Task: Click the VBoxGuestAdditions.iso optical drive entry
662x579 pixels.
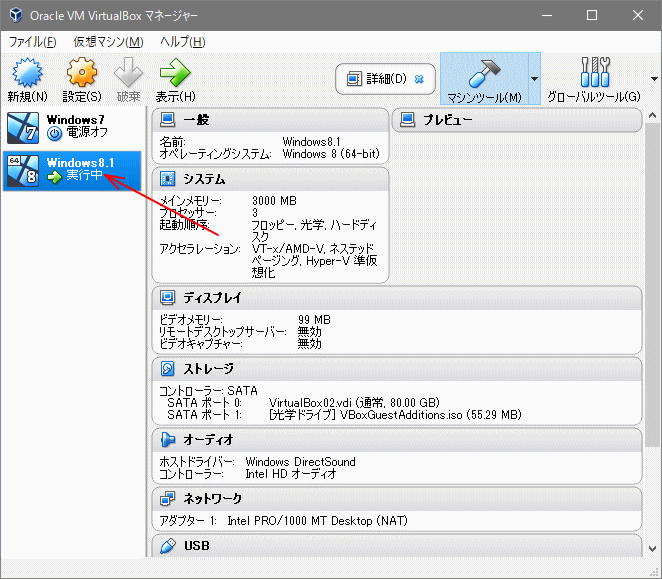Action: pos(395,415)
